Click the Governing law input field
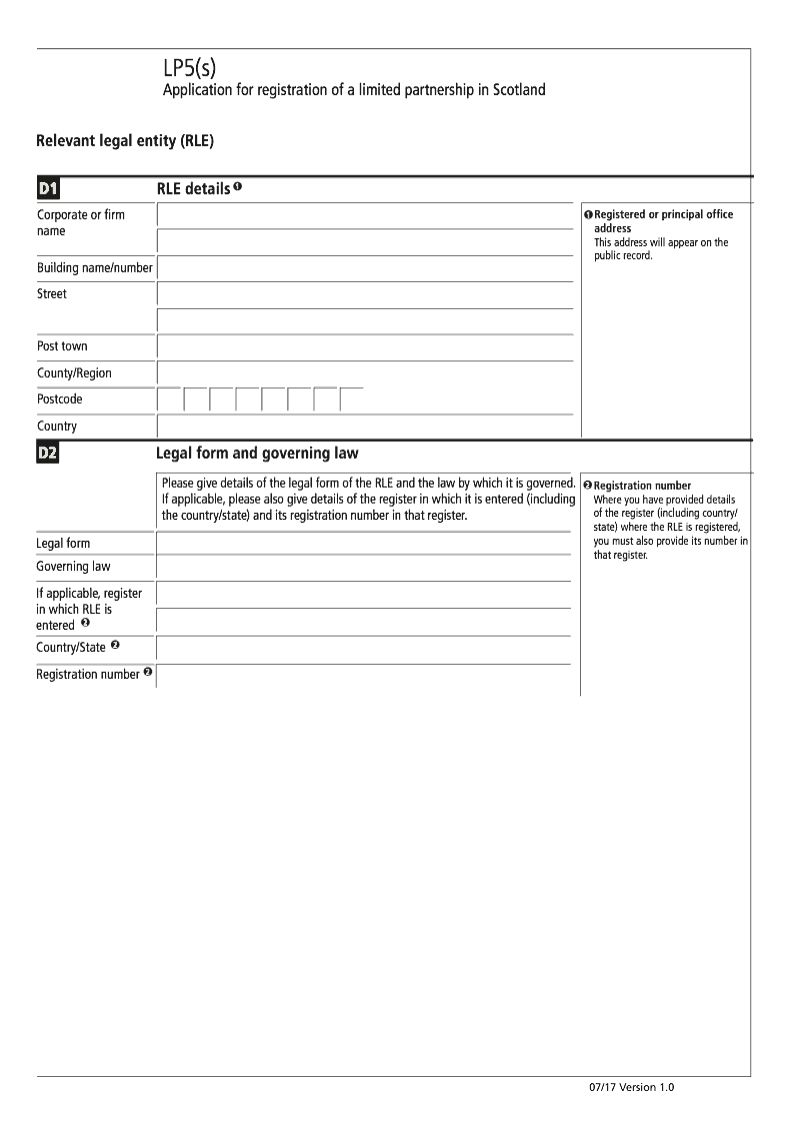Viewport: 800px width, 1131px height. (x=363, y=568)
